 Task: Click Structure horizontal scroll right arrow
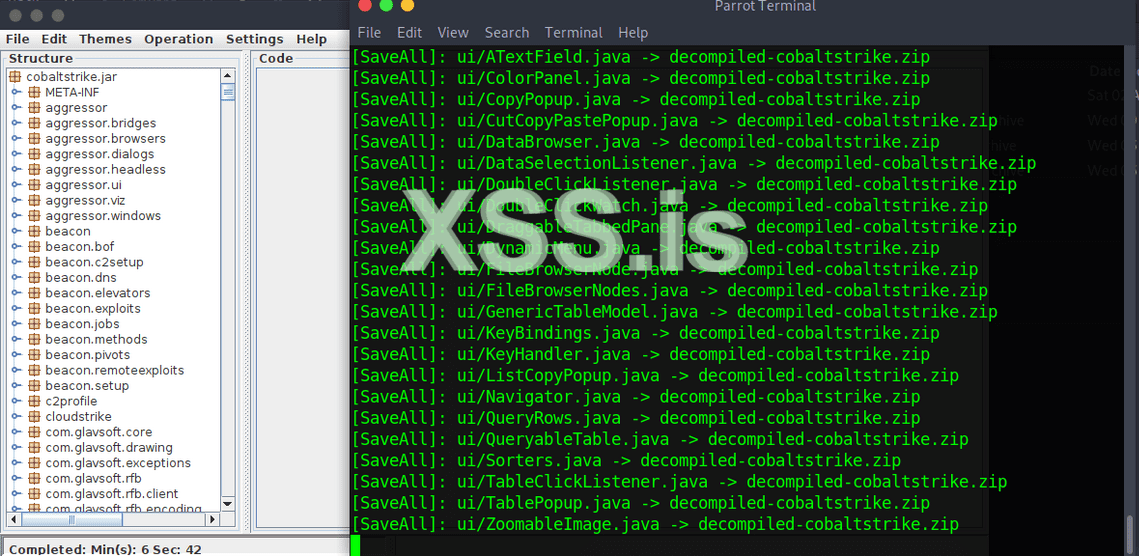[213, 520]
